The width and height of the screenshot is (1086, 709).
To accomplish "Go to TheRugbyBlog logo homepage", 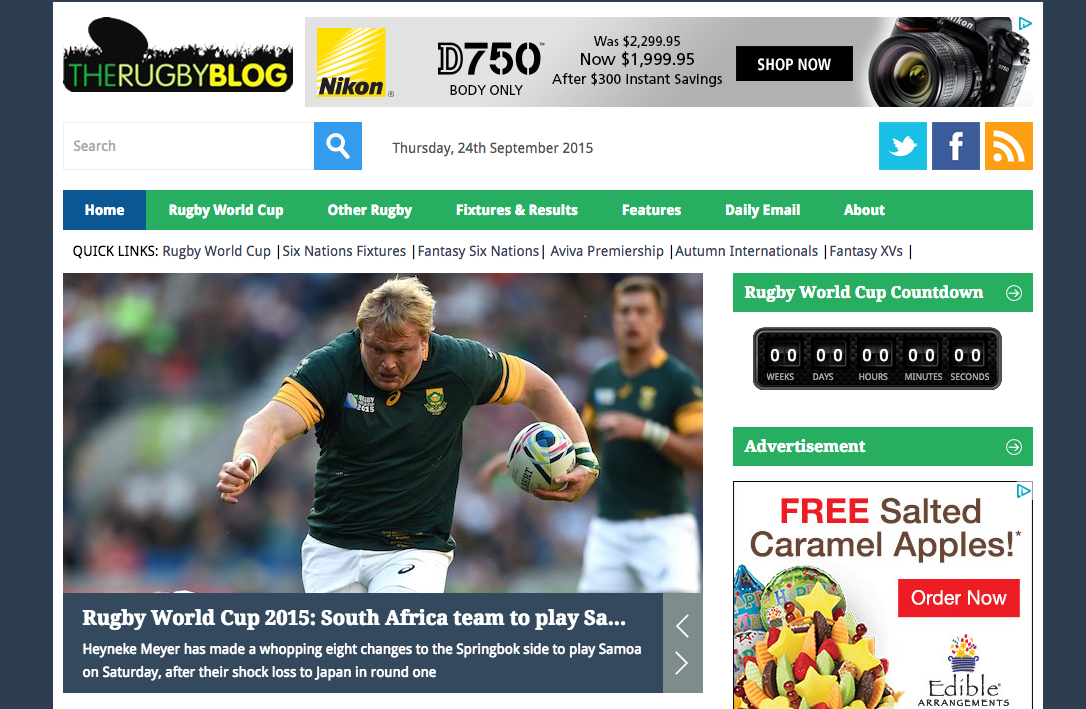I will pos(178,55).
